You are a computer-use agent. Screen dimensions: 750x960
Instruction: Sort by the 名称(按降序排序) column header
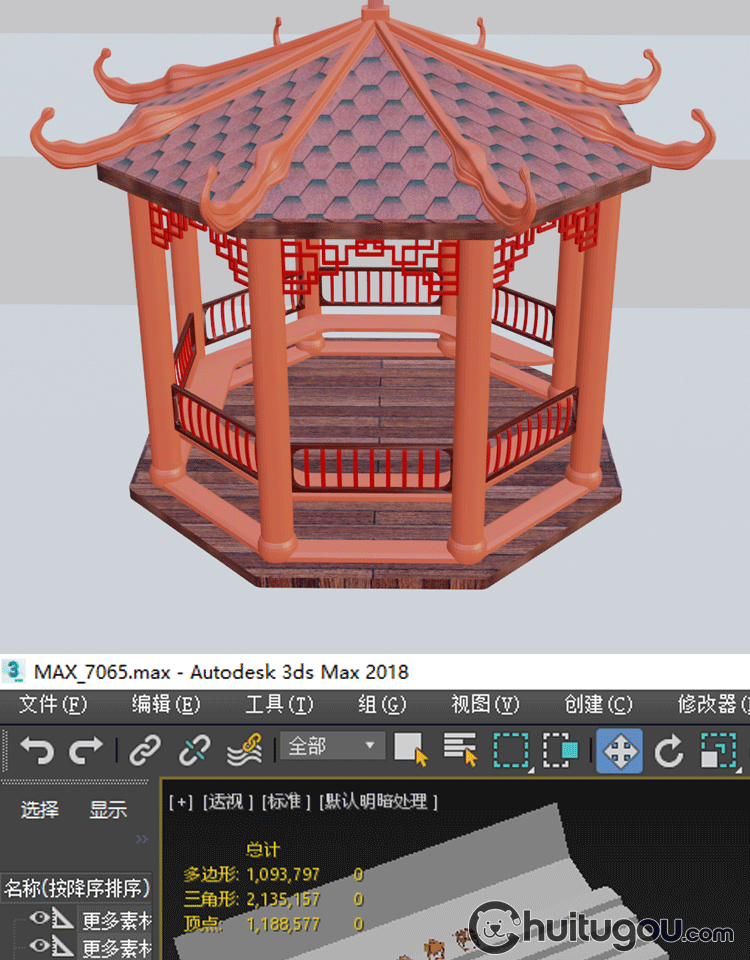(76, 887)
